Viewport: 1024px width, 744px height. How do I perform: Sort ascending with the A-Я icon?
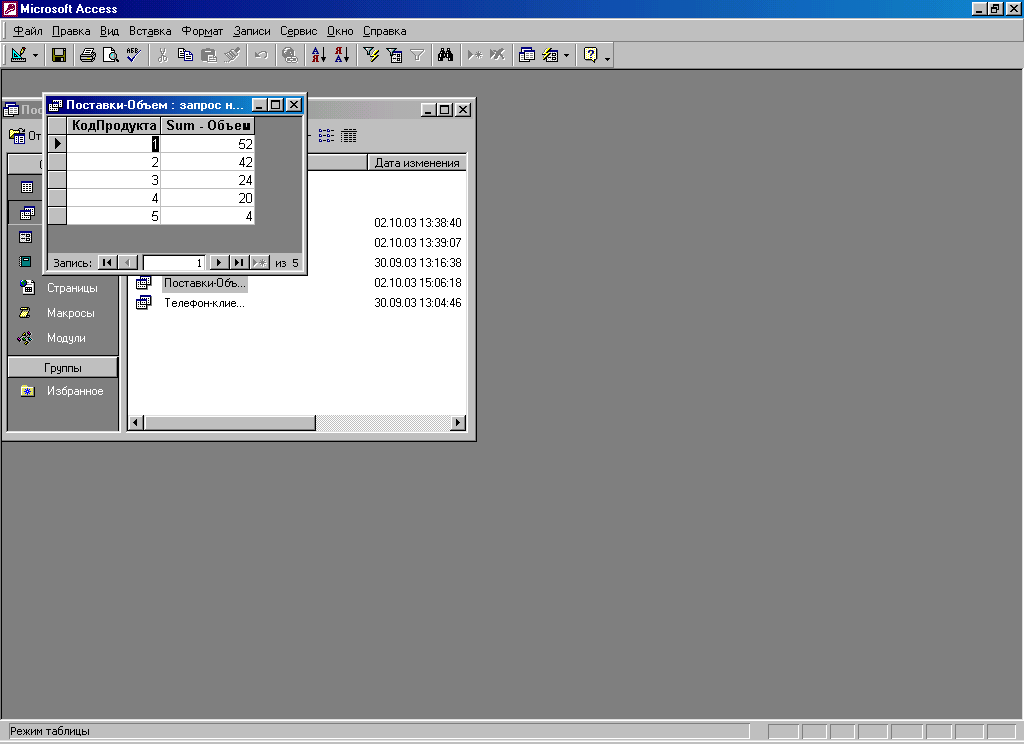pyautogui.click(x=319, y=55)
